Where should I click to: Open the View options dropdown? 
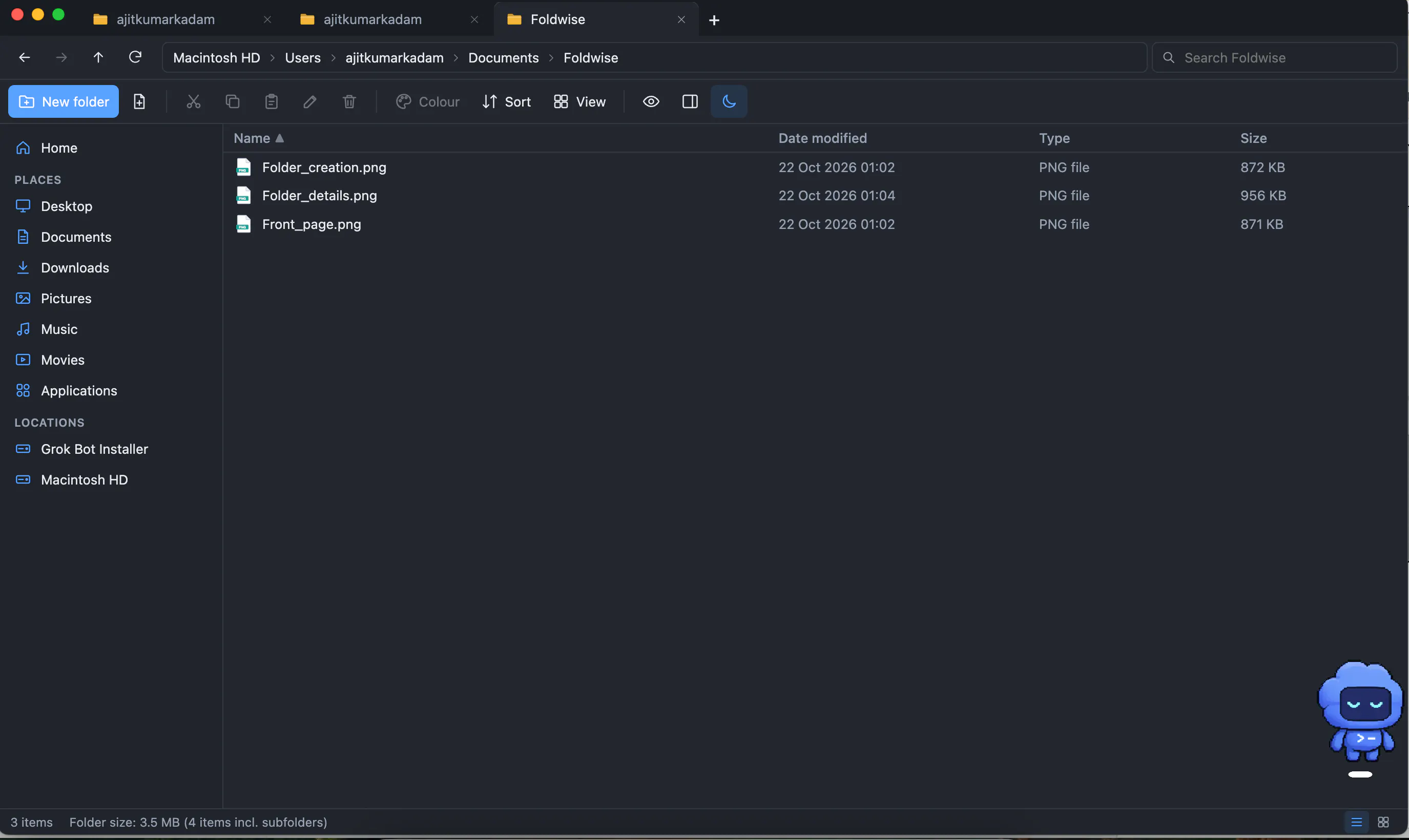pos(579,101)
